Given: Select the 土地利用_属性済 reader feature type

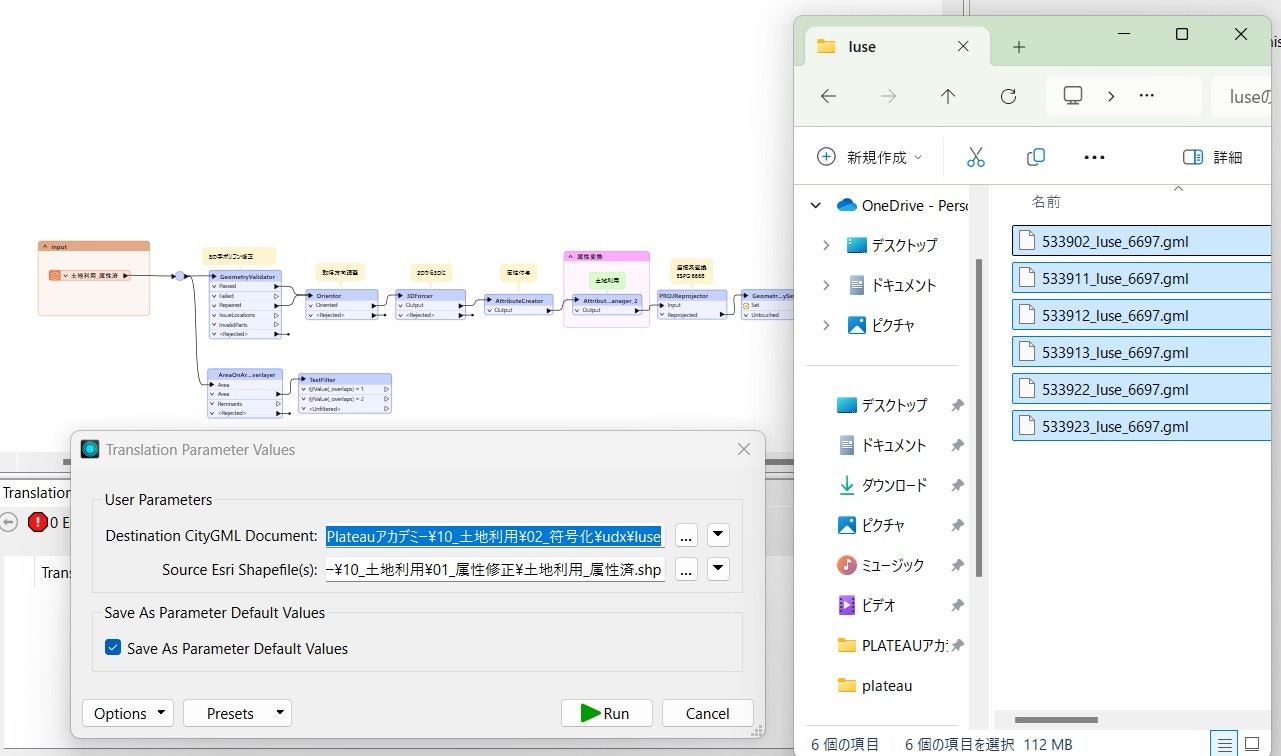Looking at the screenshot, I should coord(89,275).
